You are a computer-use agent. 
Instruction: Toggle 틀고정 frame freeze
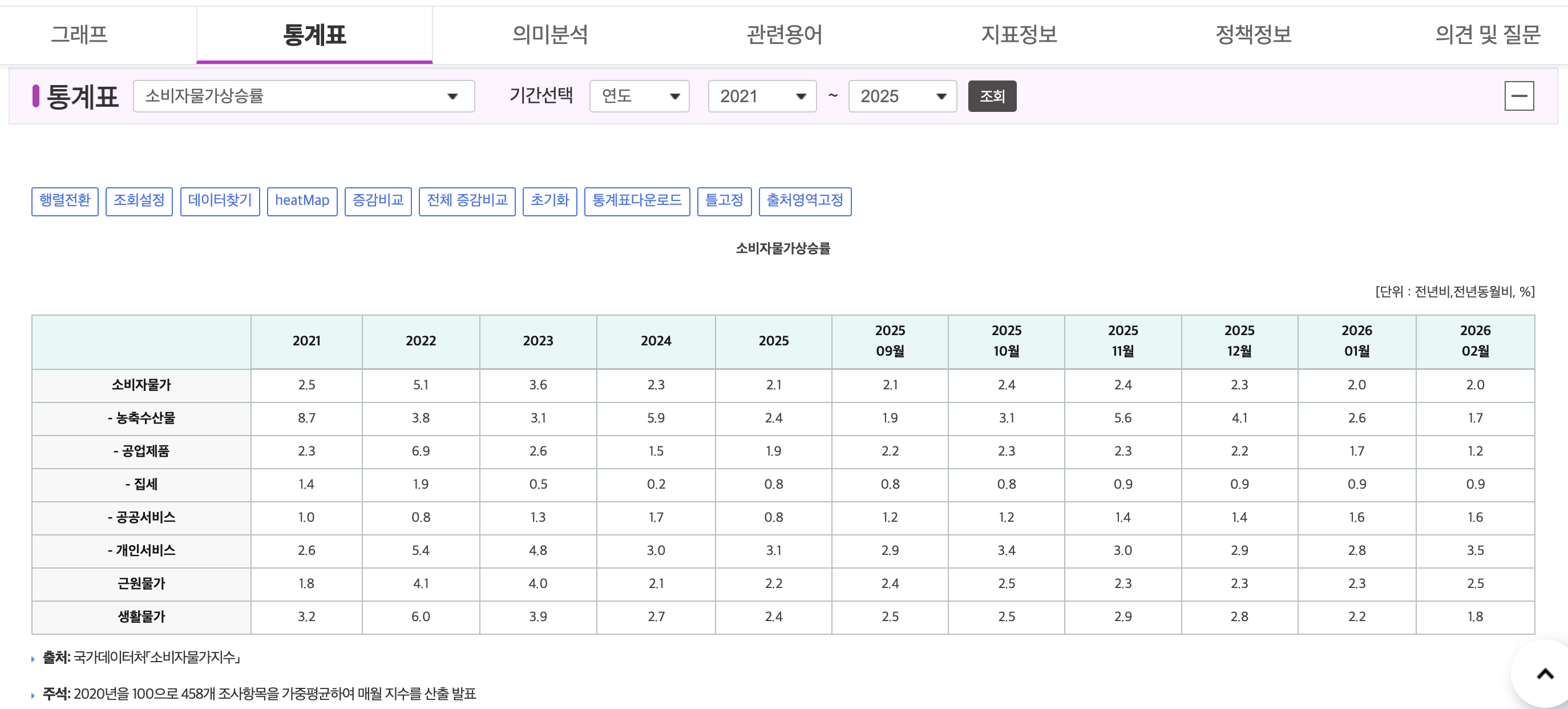(x=724, y=200)
